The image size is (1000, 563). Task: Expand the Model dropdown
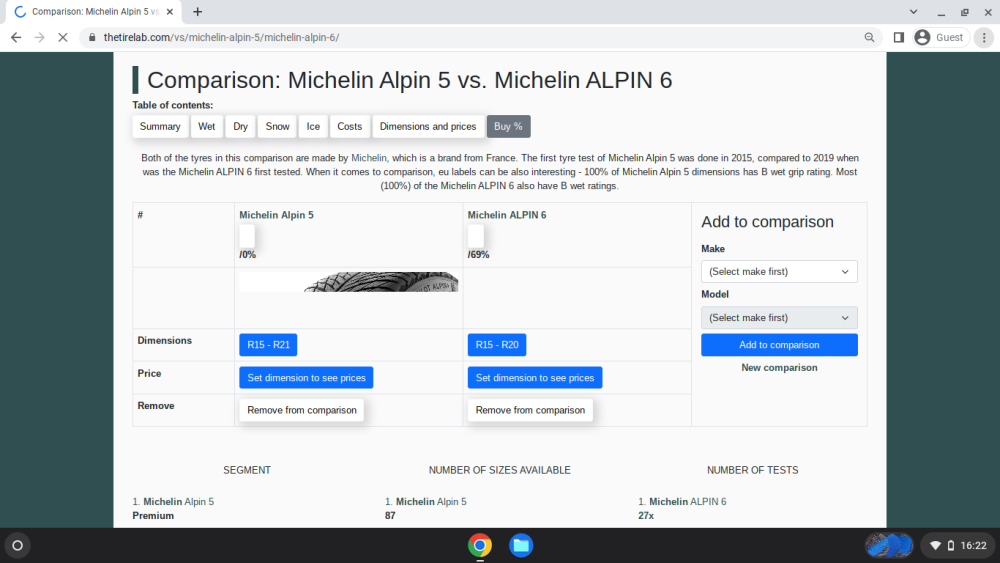tap(779, 318)
